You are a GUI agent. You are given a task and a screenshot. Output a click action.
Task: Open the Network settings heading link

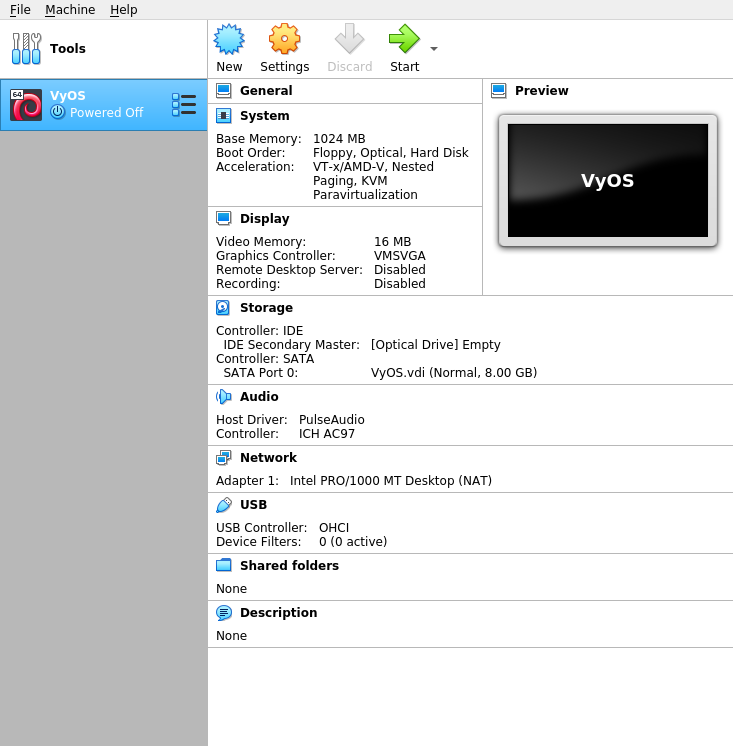click(268, 457)
